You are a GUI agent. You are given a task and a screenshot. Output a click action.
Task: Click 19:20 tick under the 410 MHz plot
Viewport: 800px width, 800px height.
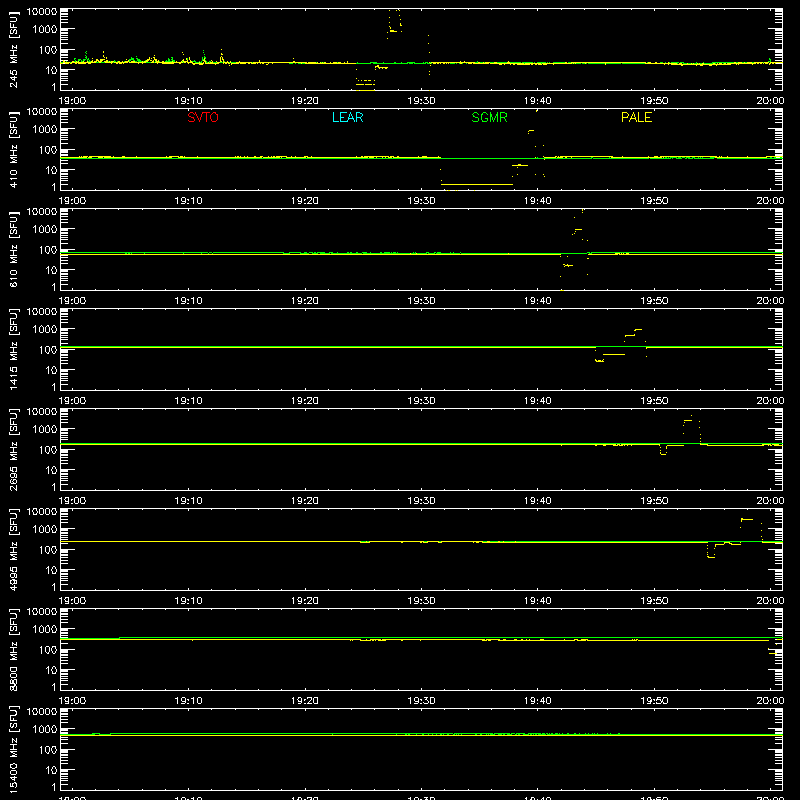(305, 201)
